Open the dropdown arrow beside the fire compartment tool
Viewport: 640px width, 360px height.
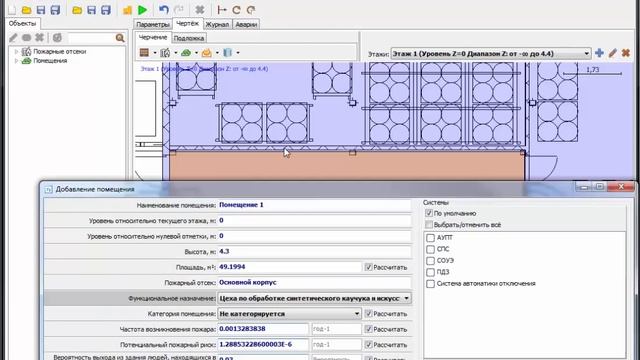pyautogui.click(x=176, y=53)
